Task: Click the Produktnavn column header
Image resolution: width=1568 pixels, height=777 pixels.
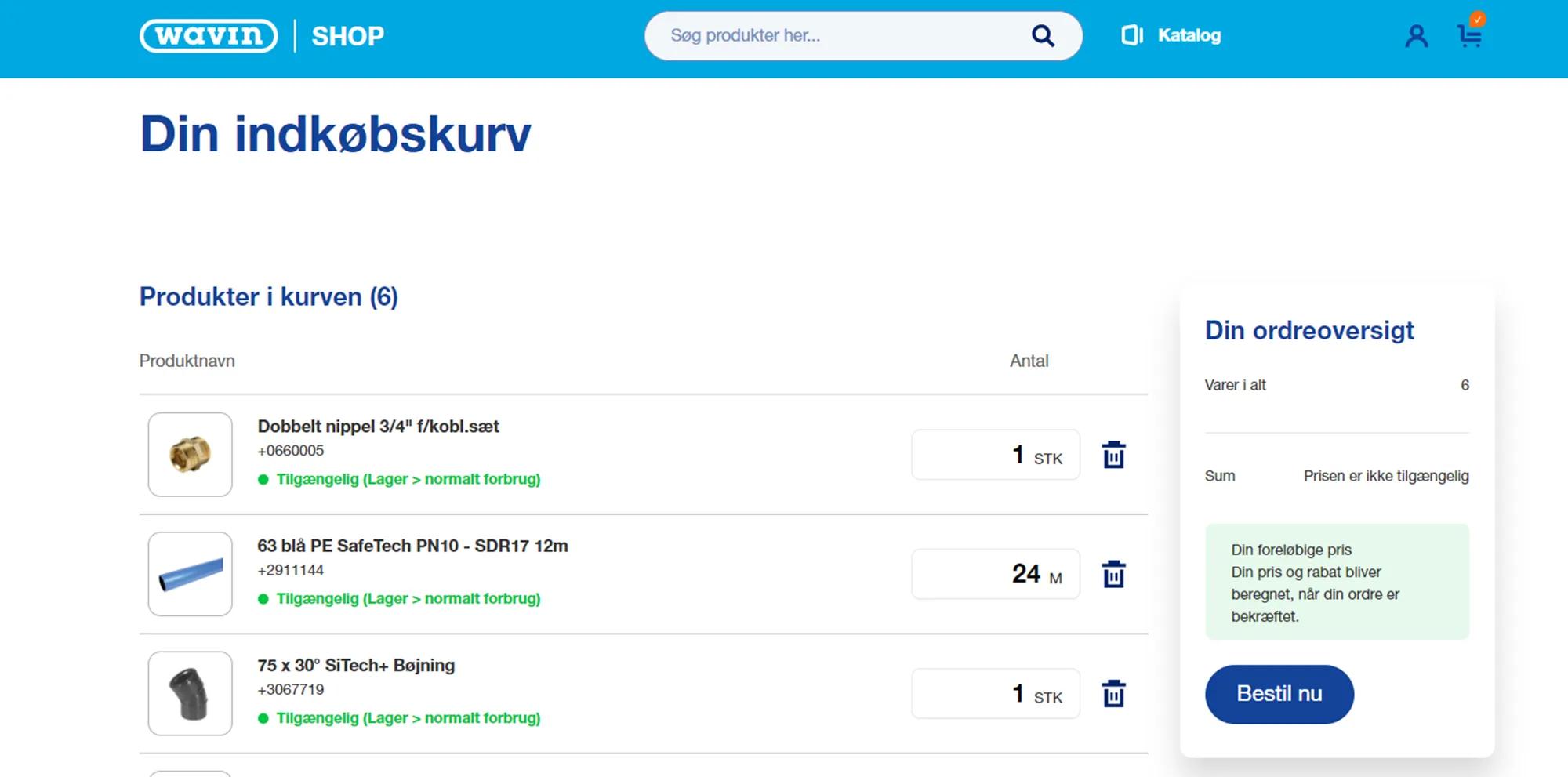Action: (187, 361)
